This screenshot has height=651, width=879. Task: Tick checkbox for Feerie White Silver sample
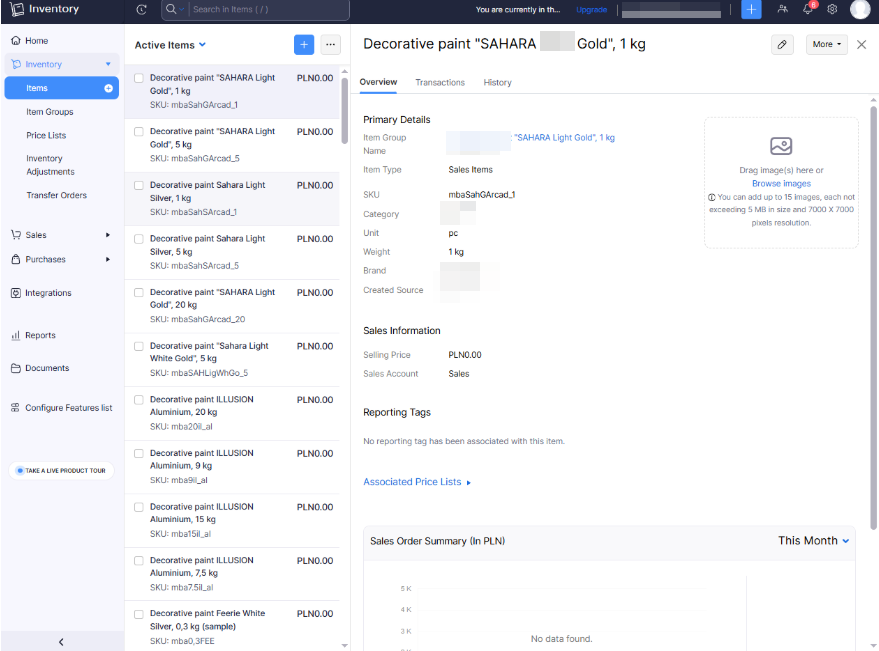coord(139,614)
